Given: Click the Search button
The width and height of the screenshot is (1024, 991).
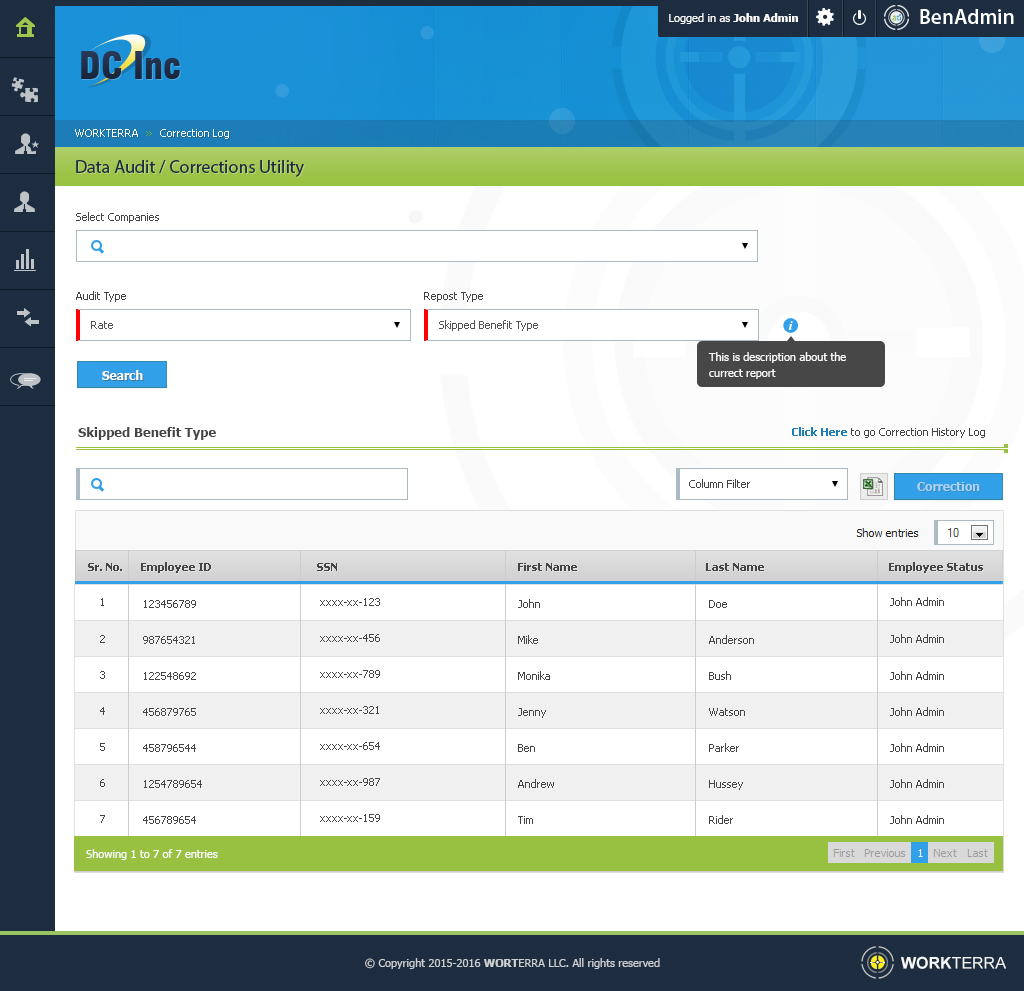Looking at the screenshot, I should pos(122,375).
